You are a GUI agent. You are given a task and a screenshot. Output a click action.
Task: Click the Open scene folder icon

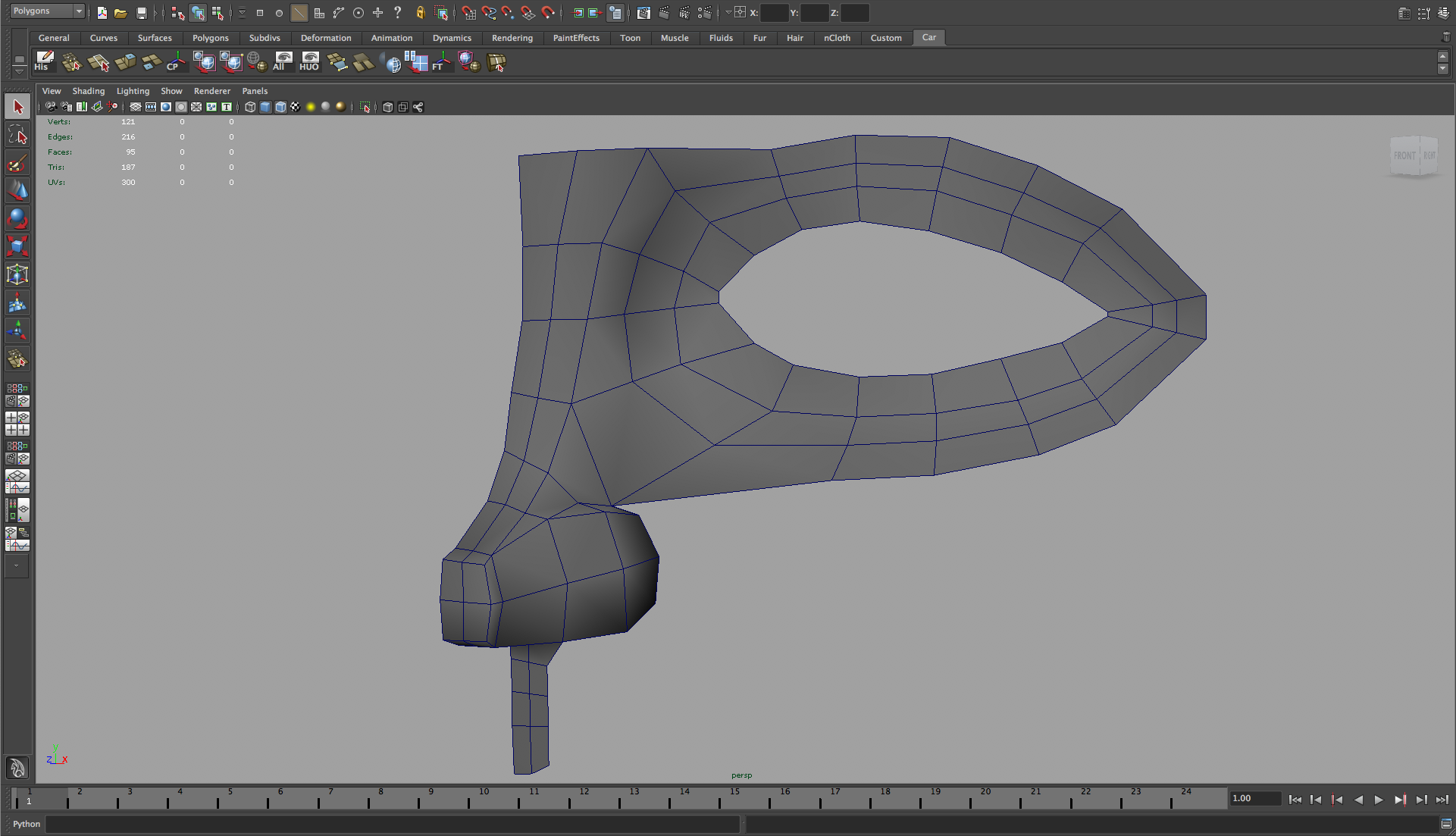[x=121, y=13]
